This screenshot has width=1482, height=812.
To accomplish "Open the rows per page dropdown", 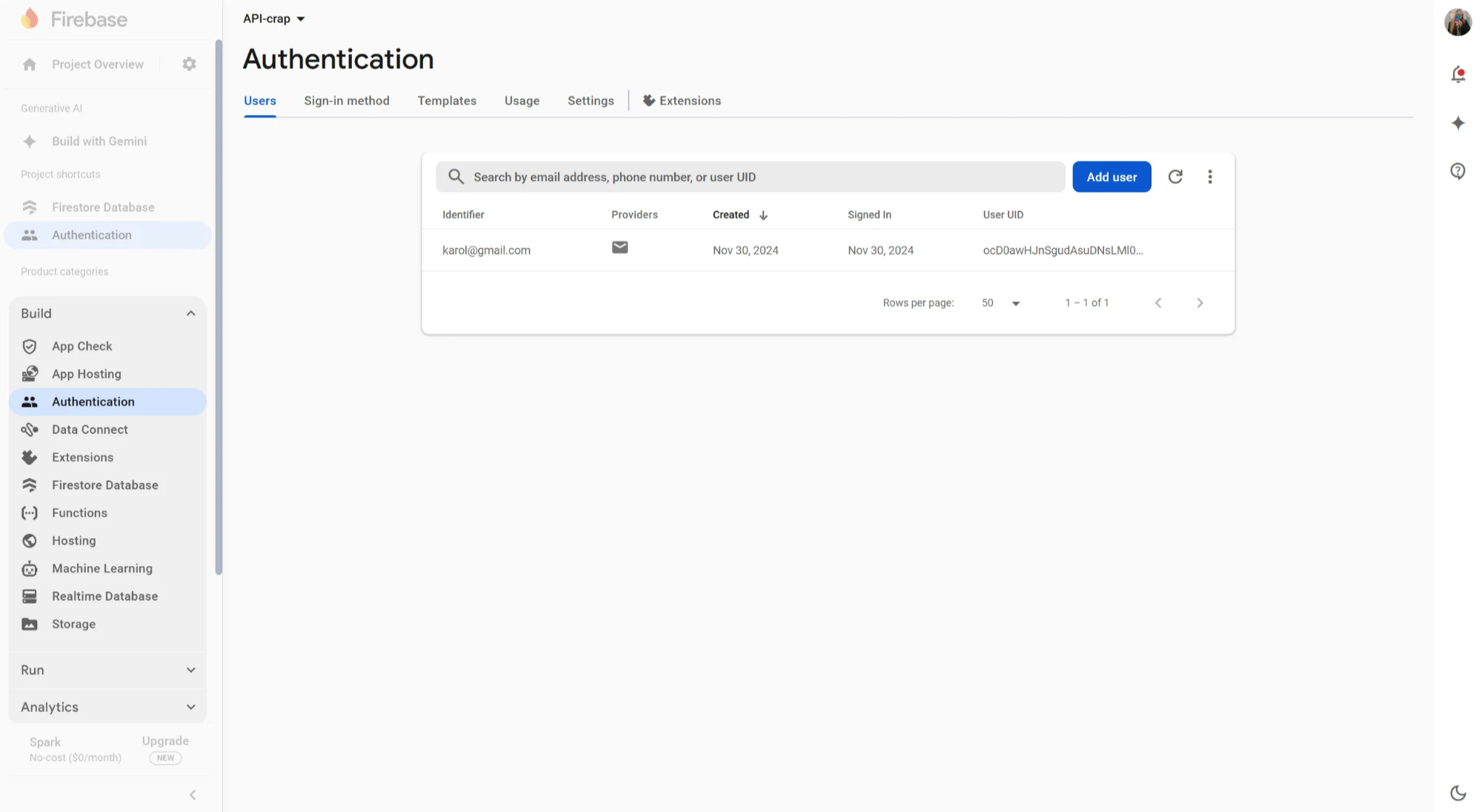I will [1001, 303].
